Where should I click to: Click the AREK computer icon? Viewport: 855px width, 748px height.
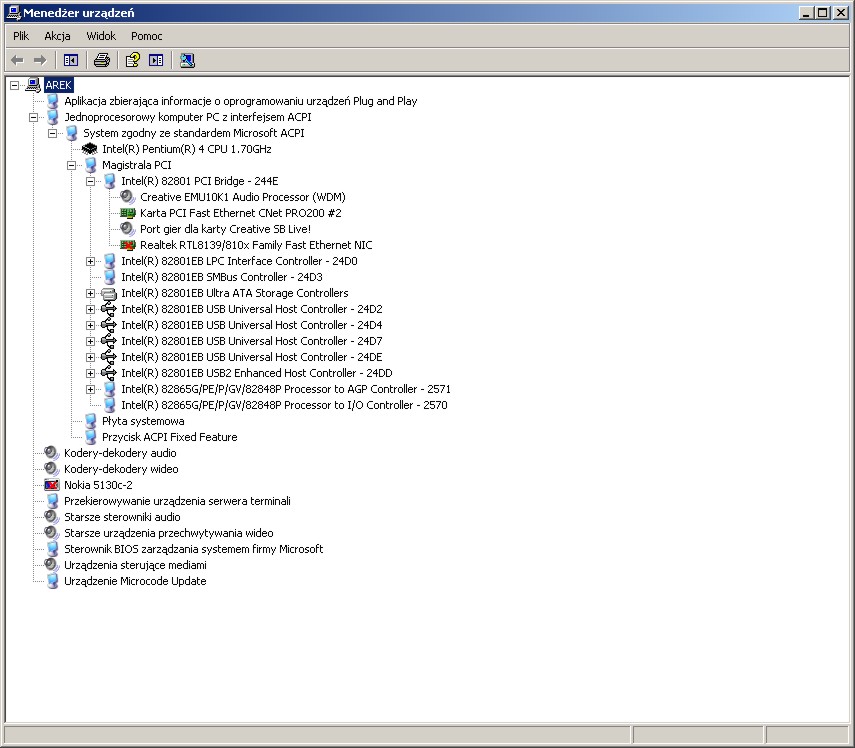point(33,85)
